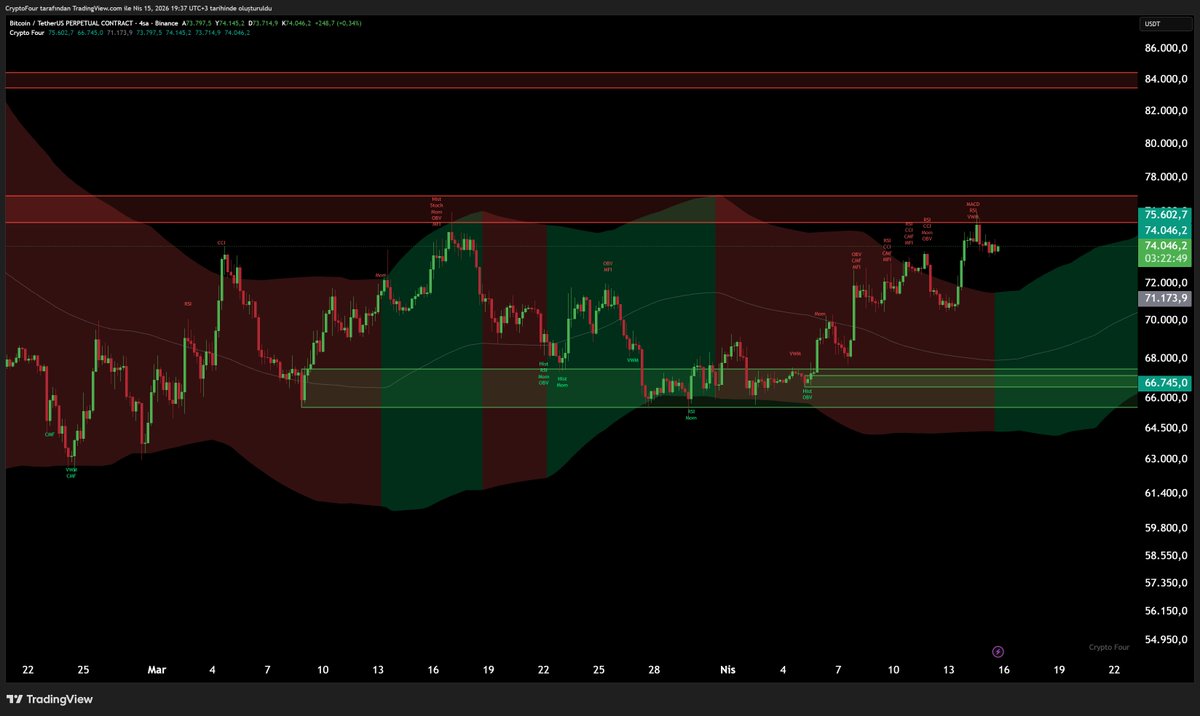This screenshot has height=716, width=1200.
Task: Click the 68.000,0 price axis label
Action: coord(1166,358)
